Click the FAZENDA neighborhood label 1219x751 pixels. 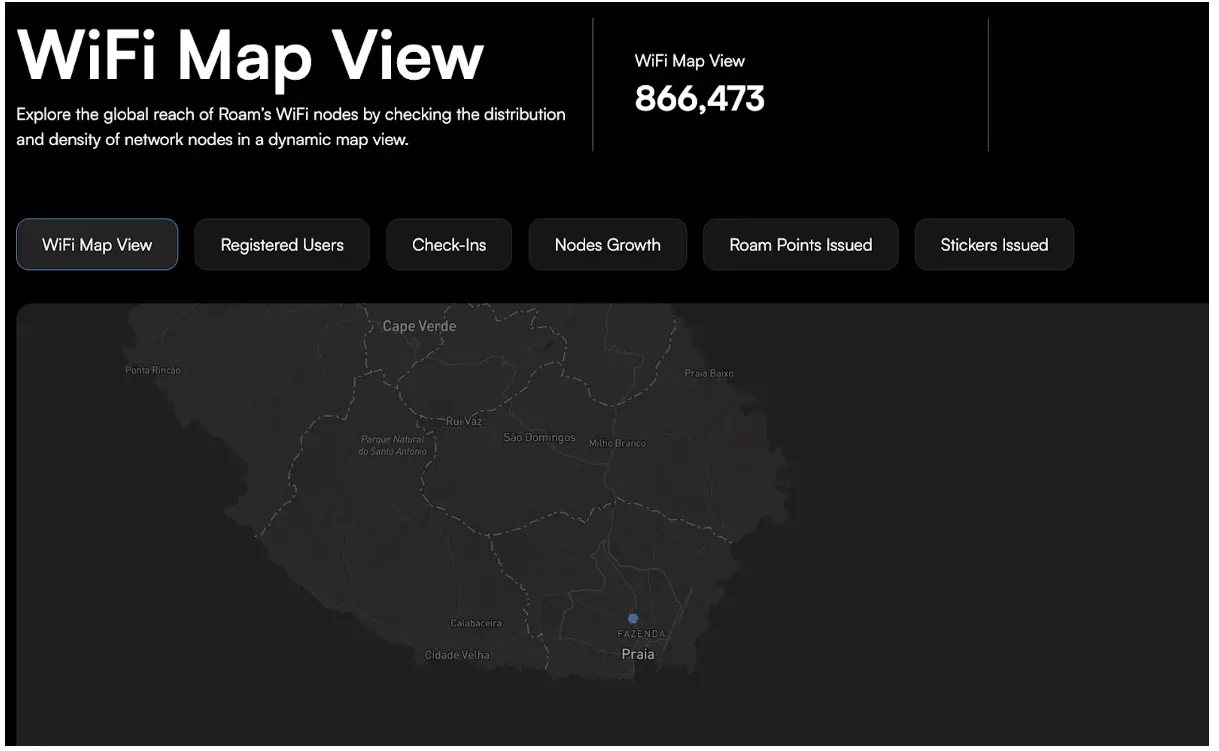pyautogui.click(x=641, y=634)
